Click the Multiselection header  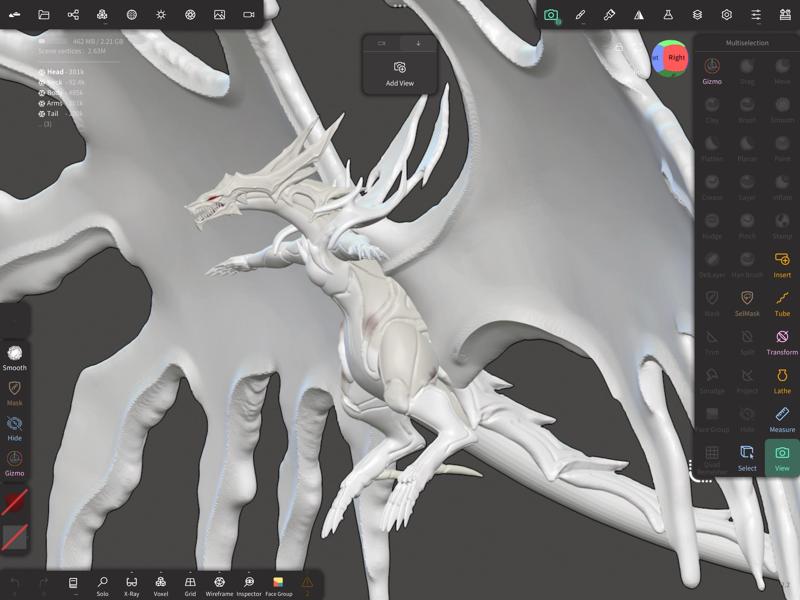[747, 43]
